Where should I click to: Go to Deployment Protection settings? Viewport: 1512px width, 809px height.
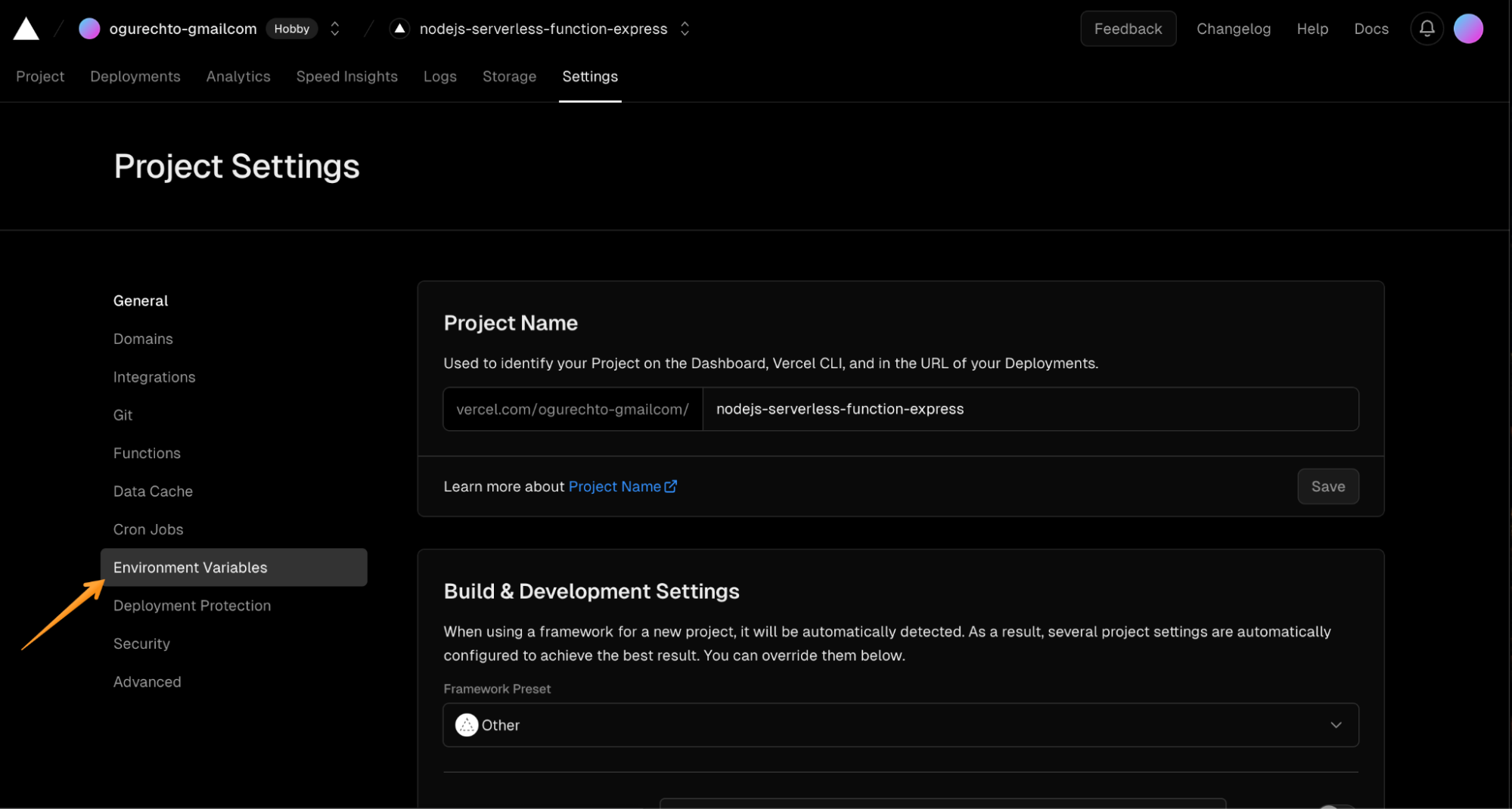tap(192, 605)
